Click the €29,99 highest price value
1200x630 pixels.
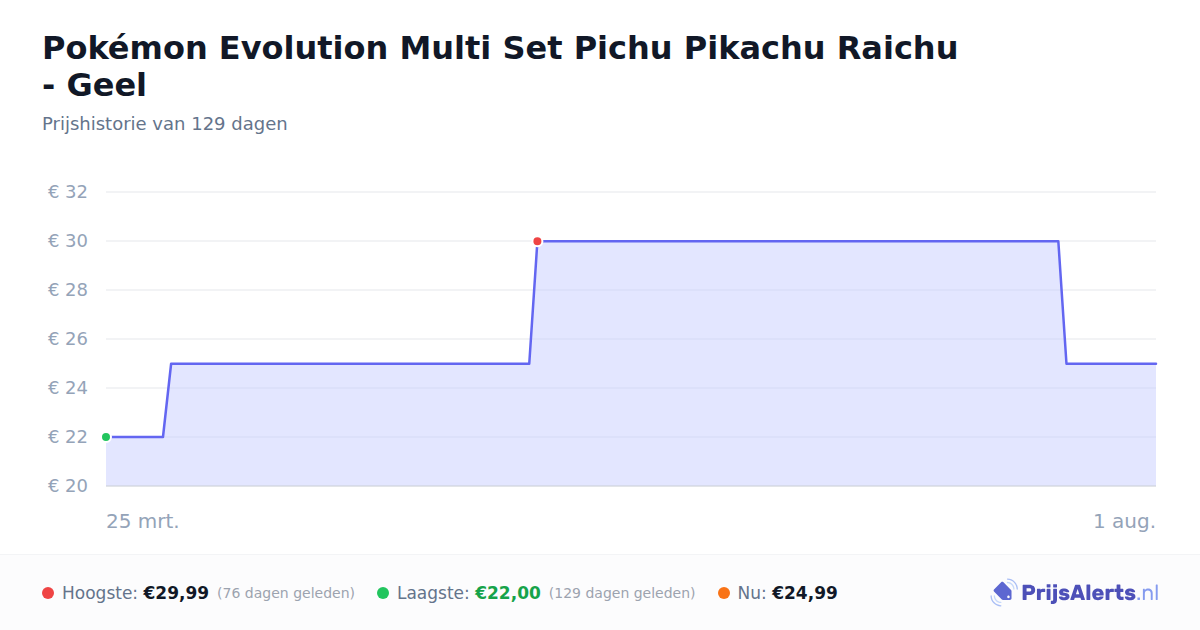click(x=176, y=593)
